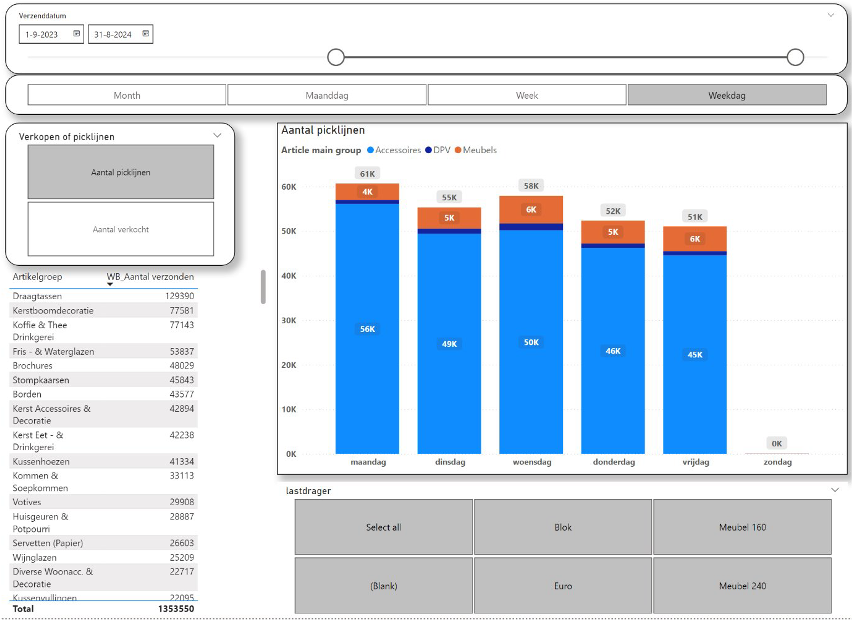Switch to the Maanddag view tab

click(x=327, y=95)
